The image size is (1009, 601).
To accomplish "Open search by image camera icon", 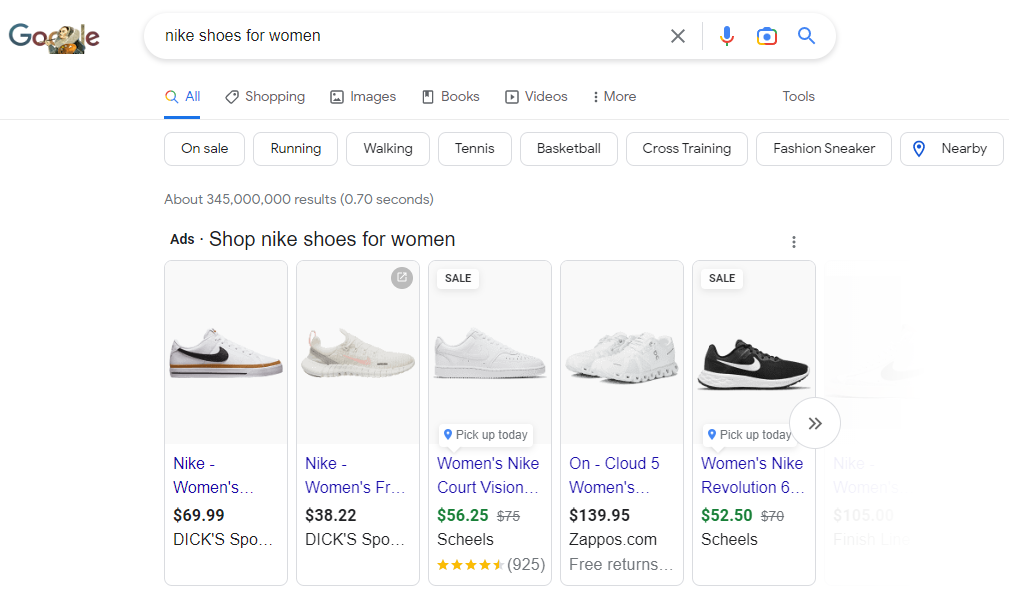I will pos(766,36).
